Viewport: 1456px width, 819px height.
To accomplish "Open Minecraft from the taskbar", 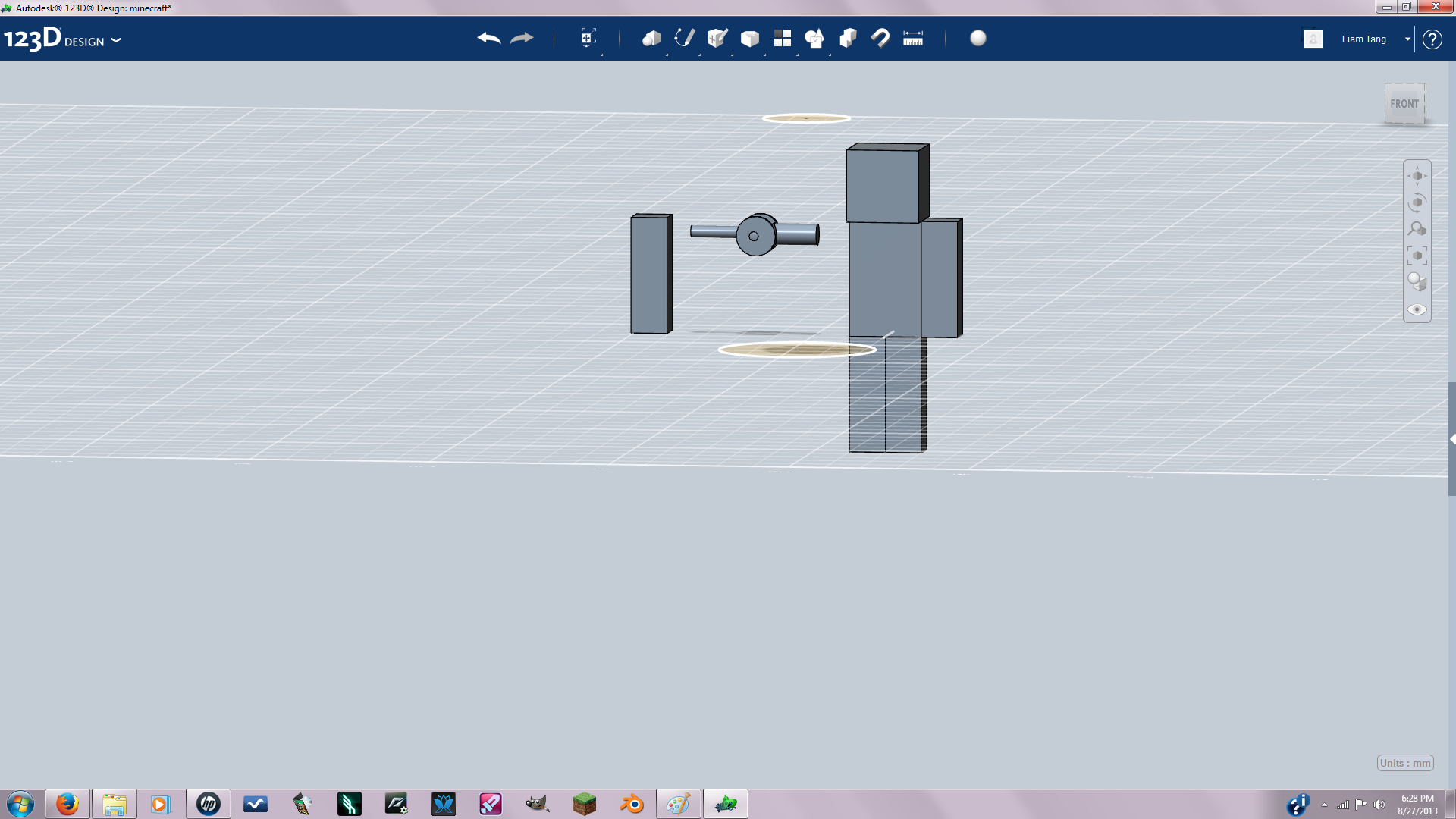I will (585, 804).
